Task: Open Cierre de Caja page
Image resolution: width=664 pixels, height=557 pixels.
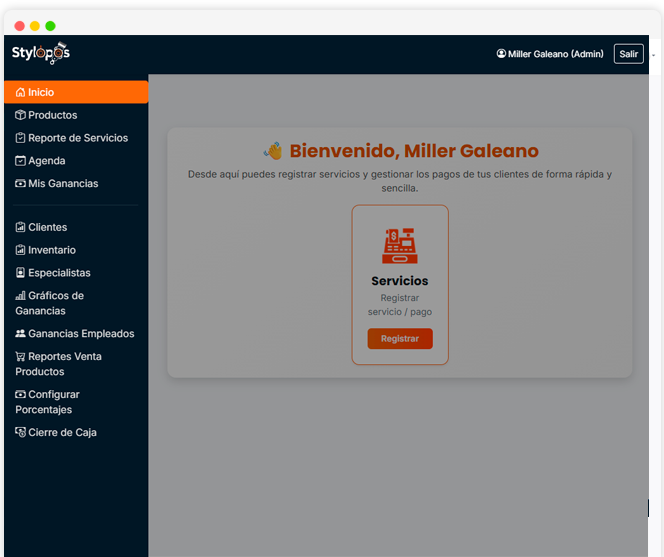Action: point(62,433)
